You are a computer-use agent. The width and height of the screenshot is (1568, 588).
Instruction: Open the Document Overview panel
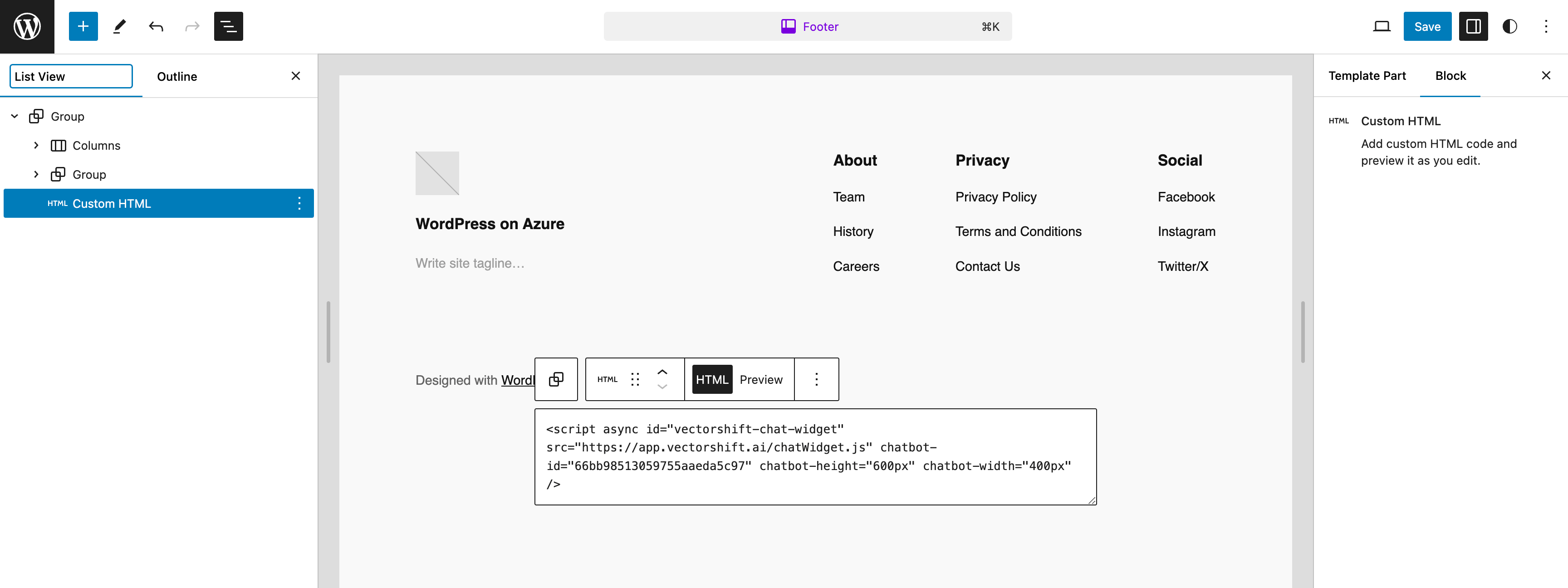(228, 26)
